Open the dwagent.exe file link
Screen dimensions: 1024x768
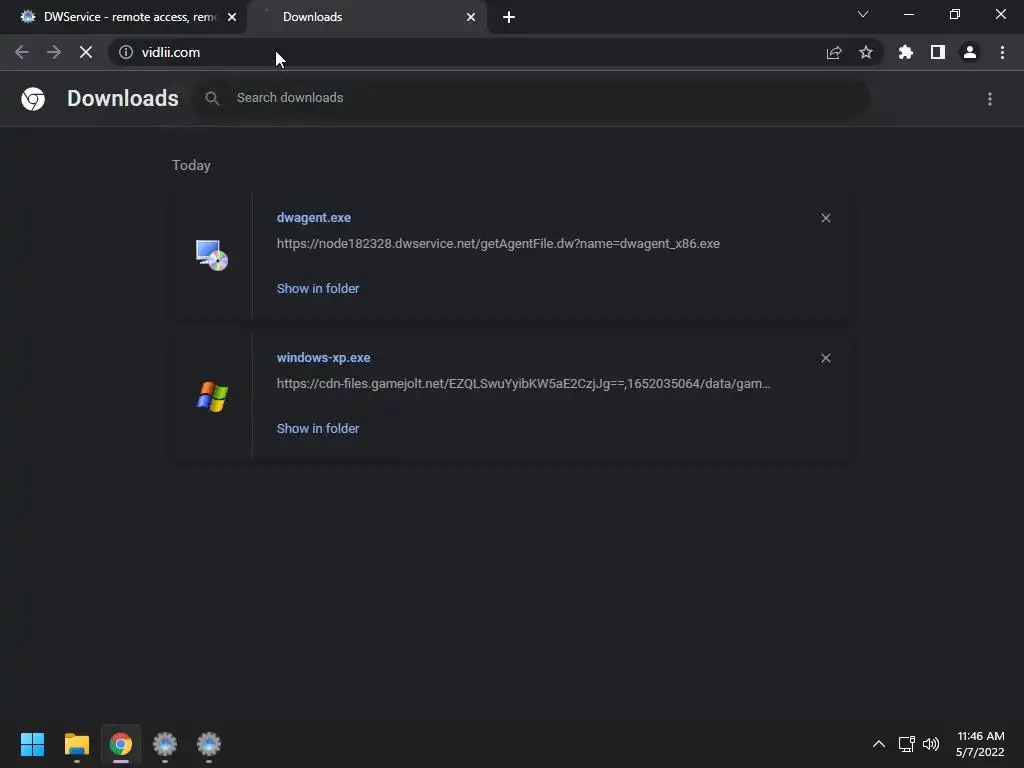click(x=313, y=217)
